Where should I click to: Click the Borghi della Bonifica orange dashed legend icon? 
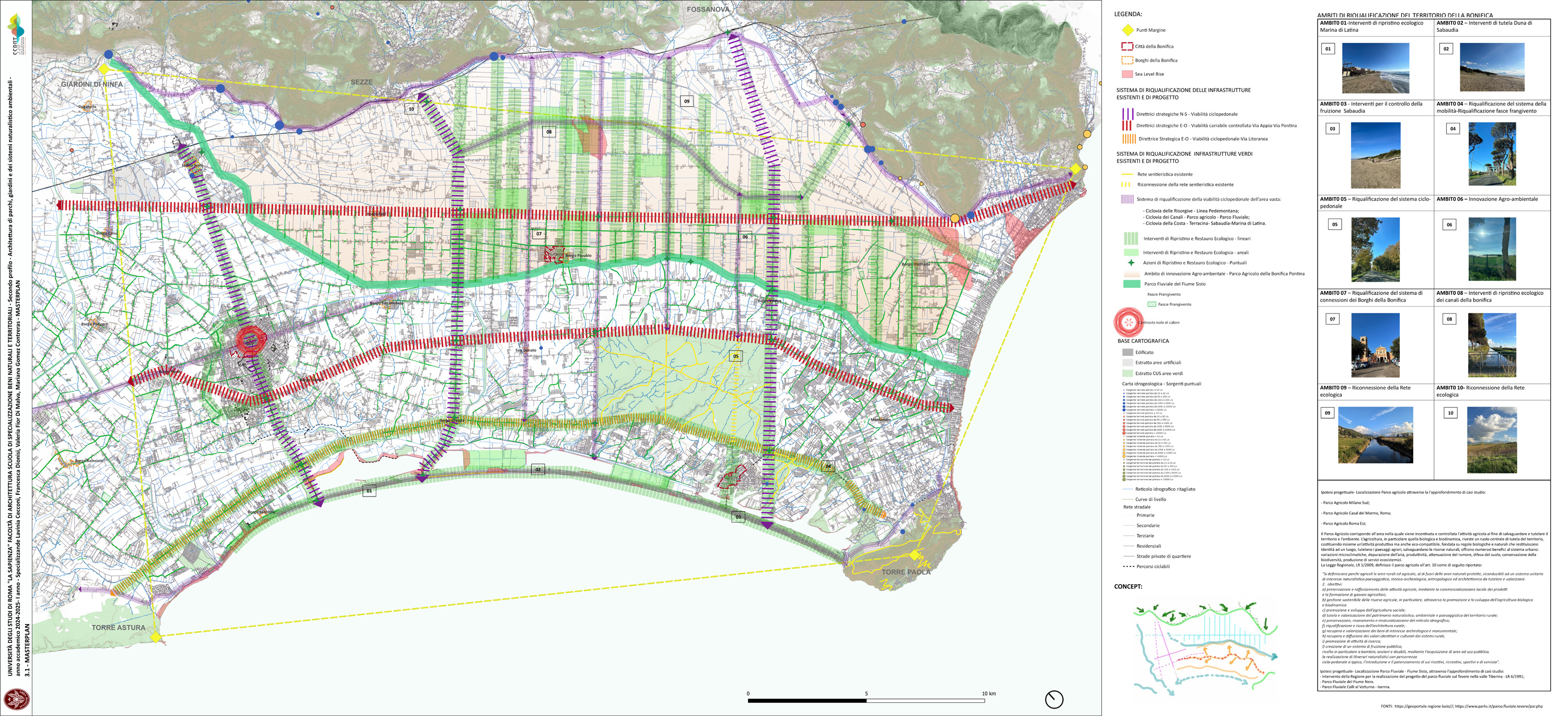click(1127, 60)
